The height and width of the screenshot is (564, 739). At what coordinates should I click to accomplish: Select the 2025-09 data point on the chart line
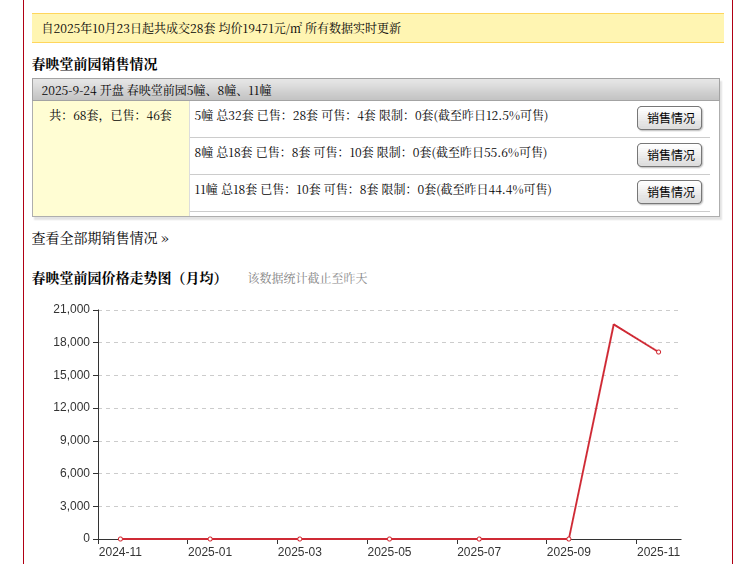[x=569, y=539]
